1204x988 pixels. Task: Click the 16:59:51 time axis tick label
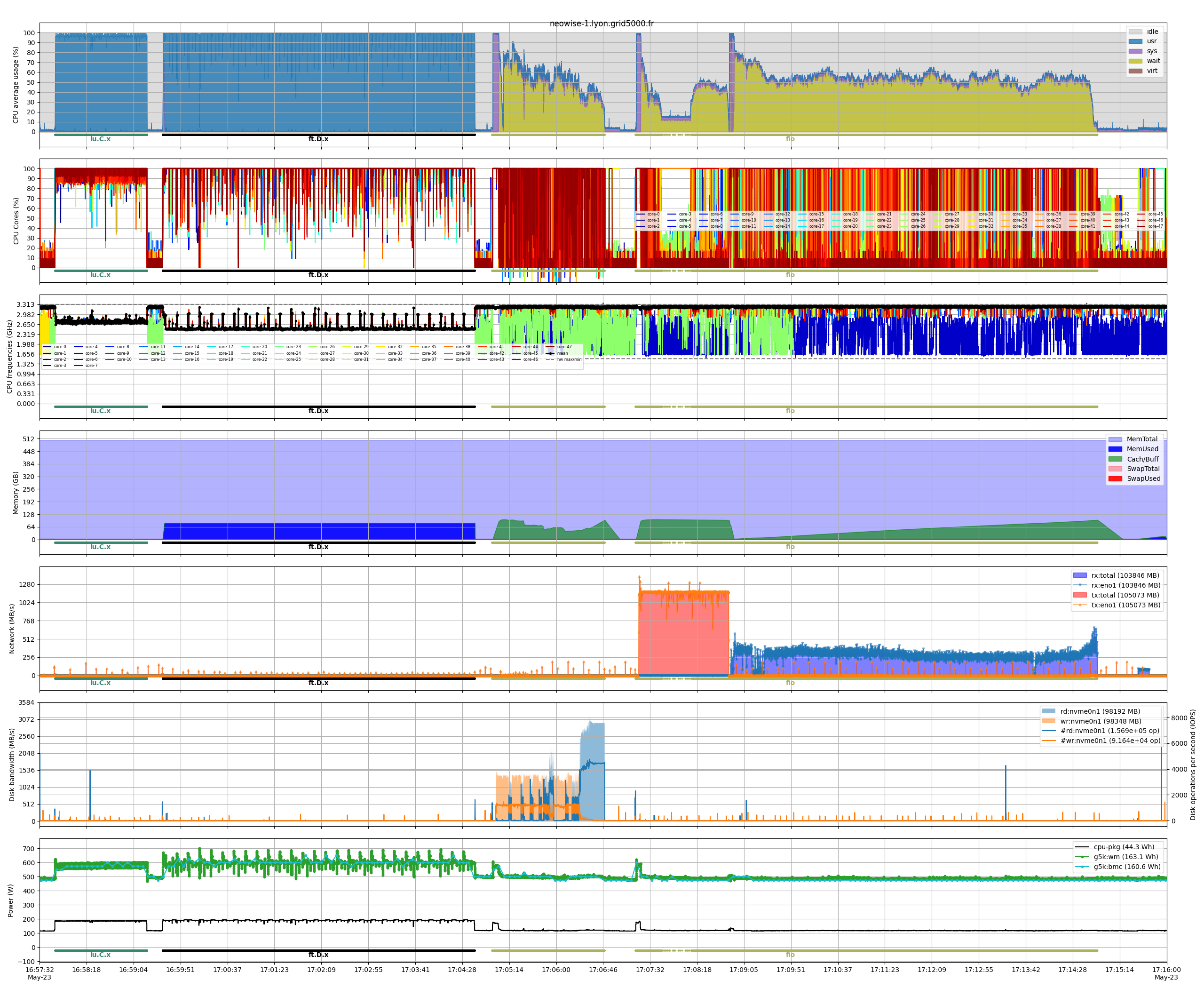pos(181,970)
